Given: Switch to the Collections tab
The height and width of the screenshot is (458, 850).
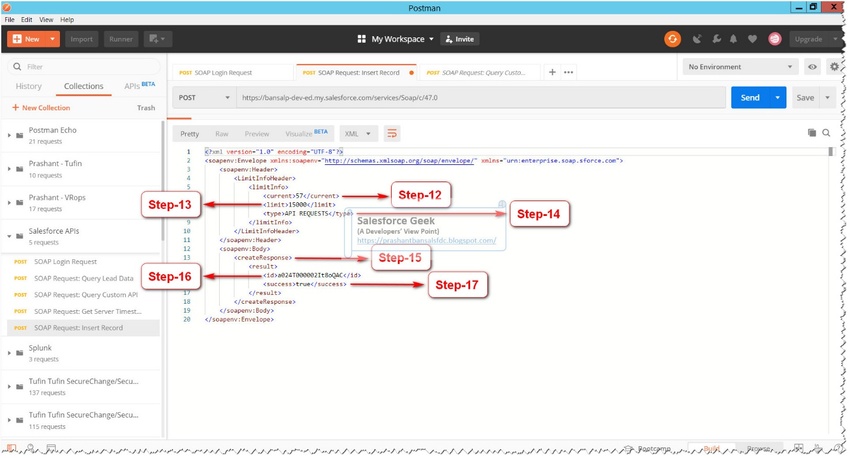Looking at the screenshot, I should click(83, 86).
